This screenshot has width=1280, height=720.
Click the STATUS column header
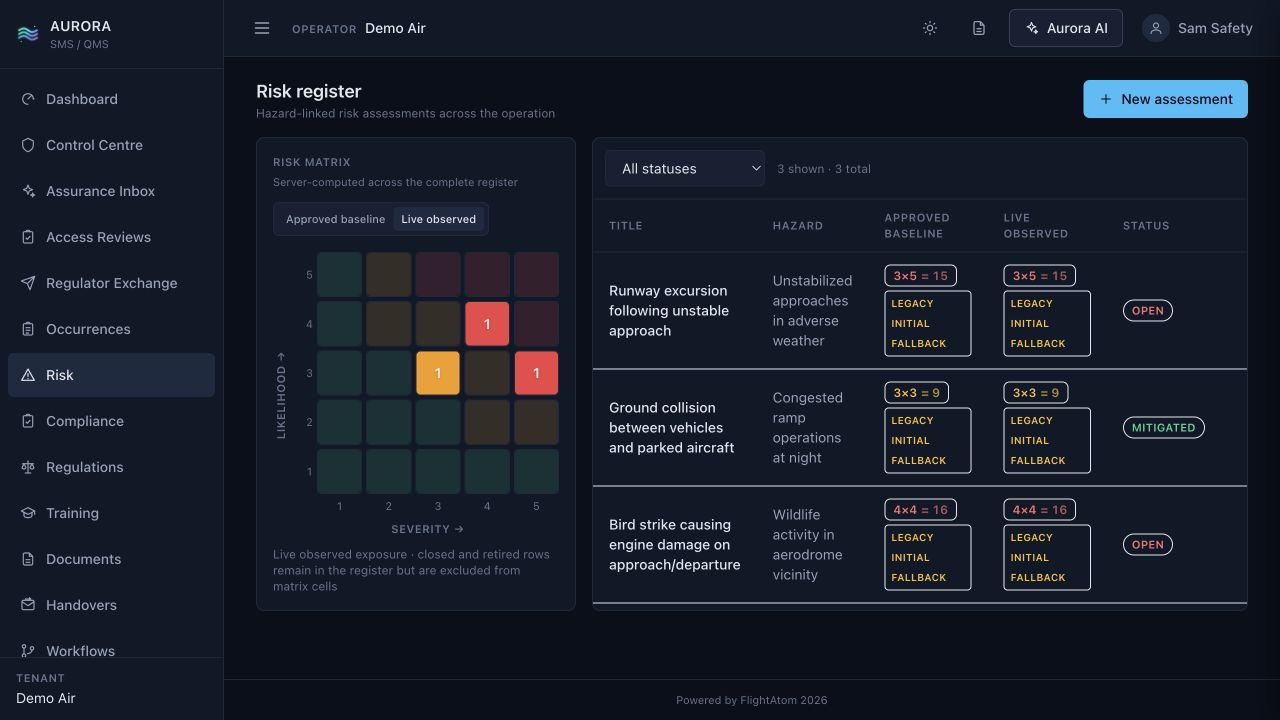[x=1146, y=226]
